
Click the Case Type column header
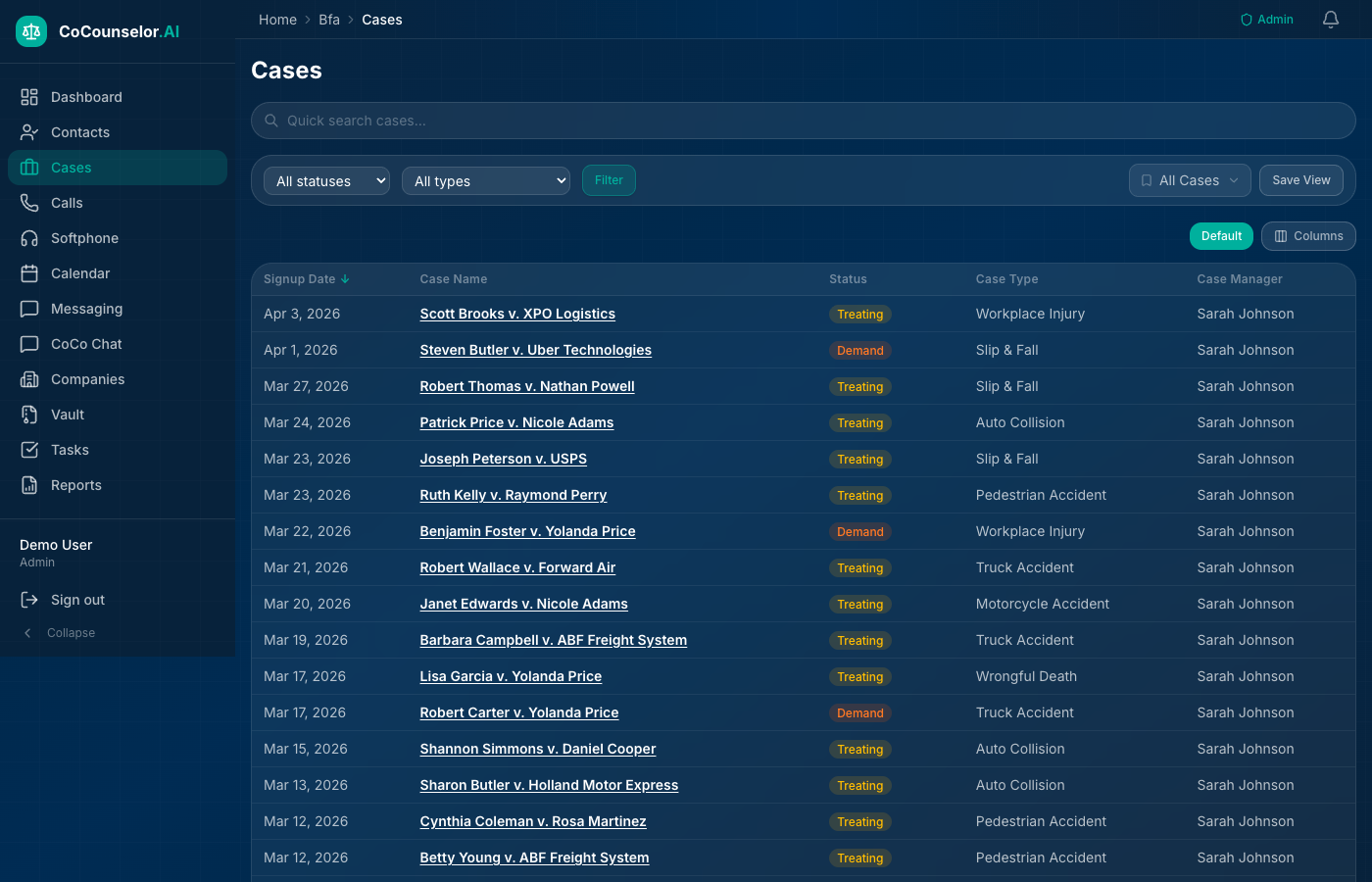click(x=1006, y=279)
